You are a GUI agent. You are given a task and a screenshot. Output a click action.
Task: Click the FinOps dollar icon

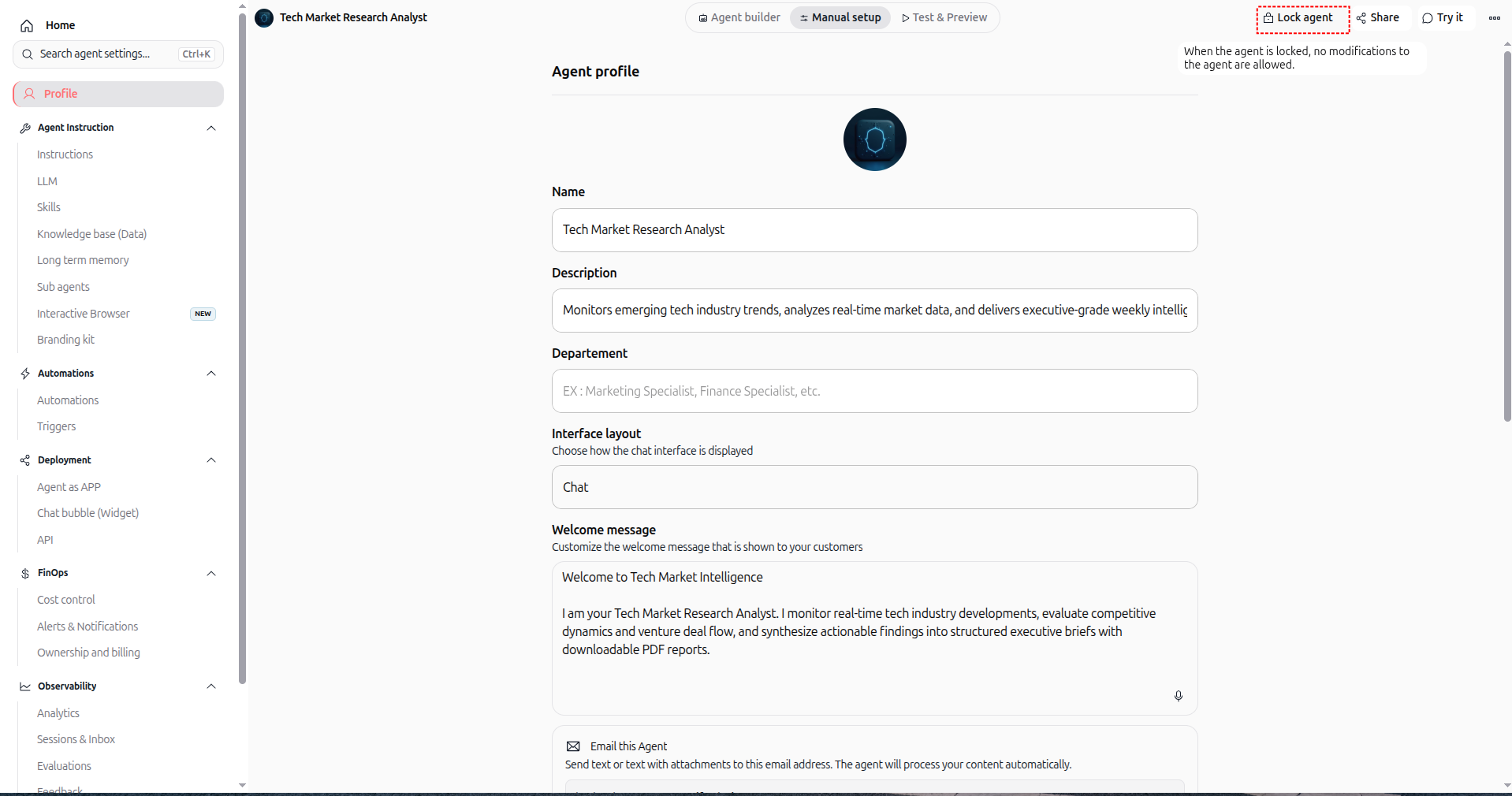25,573
